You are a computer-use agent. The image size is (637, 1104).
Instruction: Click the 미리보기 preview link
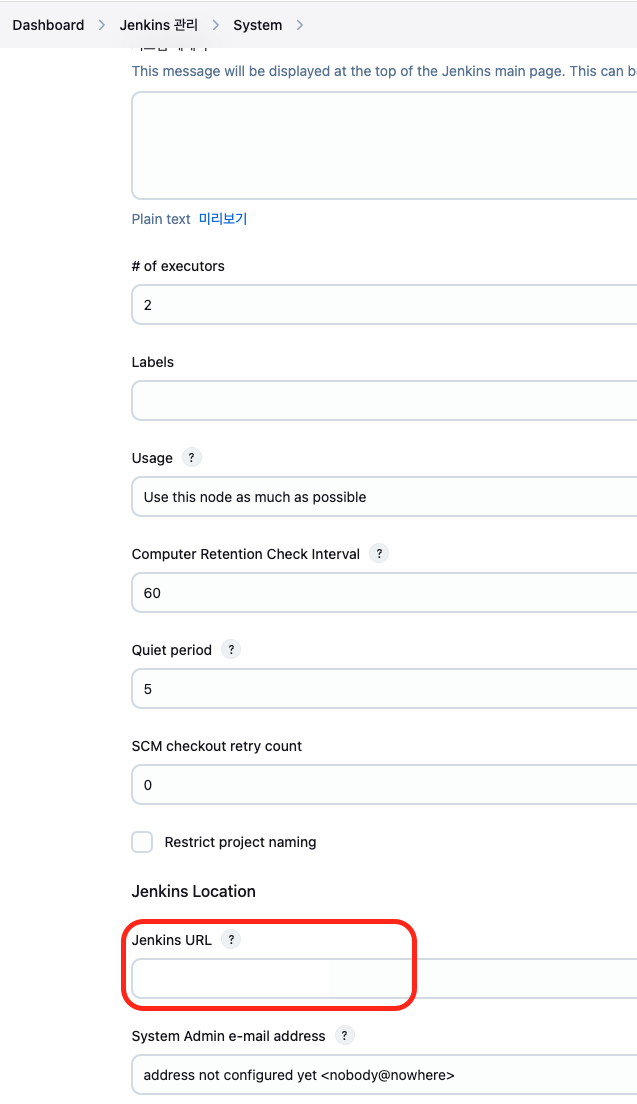[x=222, y=219]
